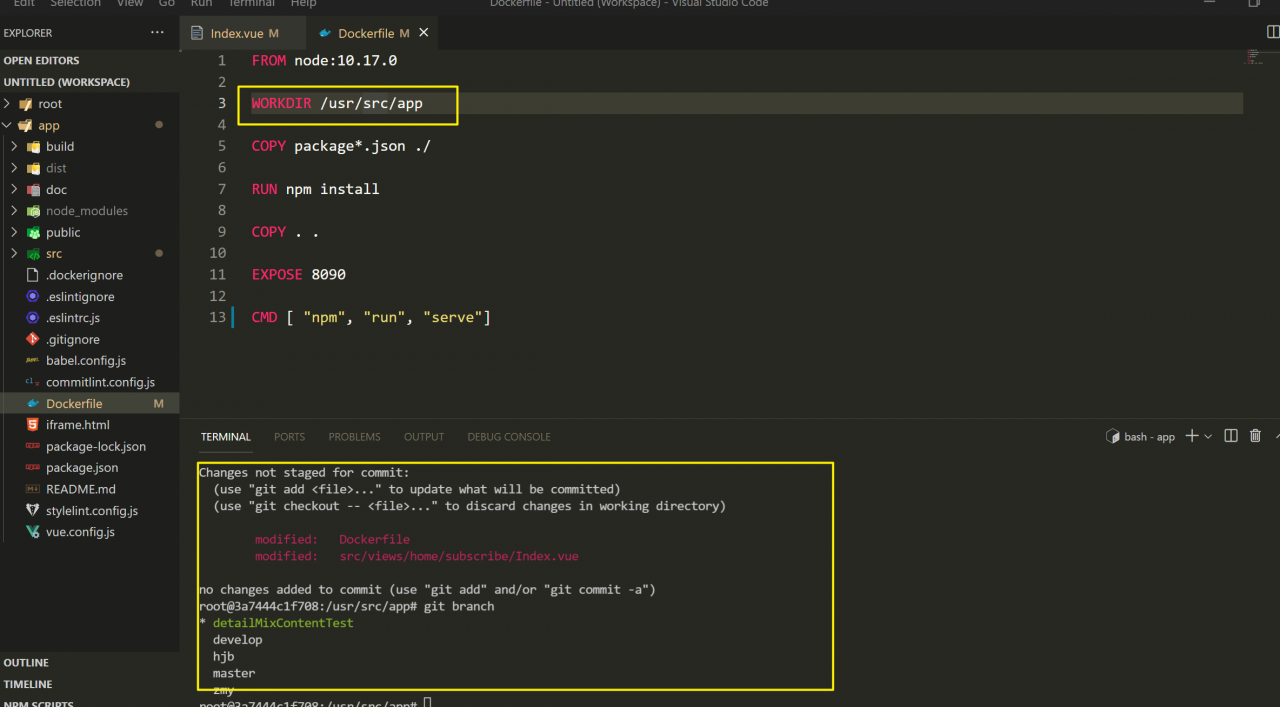Open the launch profile dropdown beside plus
Image resolution: width=1280 pixels, height=707 pixels.
(1208, 437)
